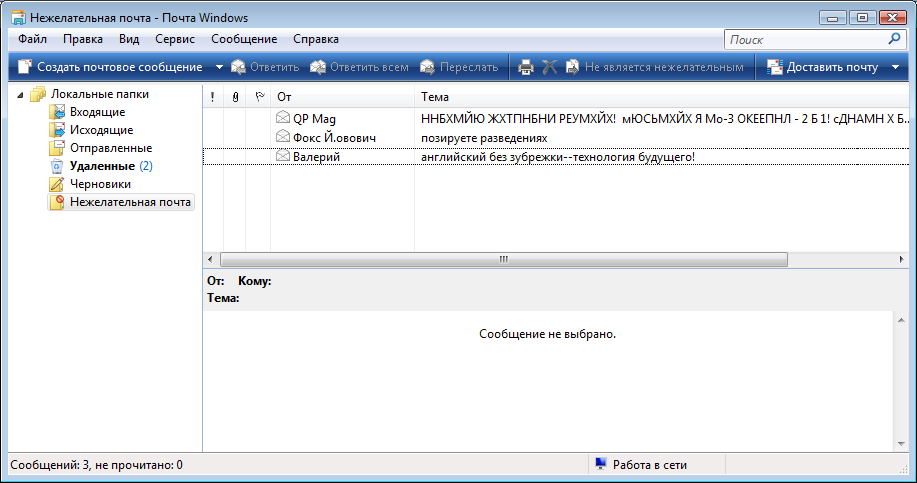Sort by the priority exclamation column header
This screenshot has width=917, height=483.
[213, 97]
